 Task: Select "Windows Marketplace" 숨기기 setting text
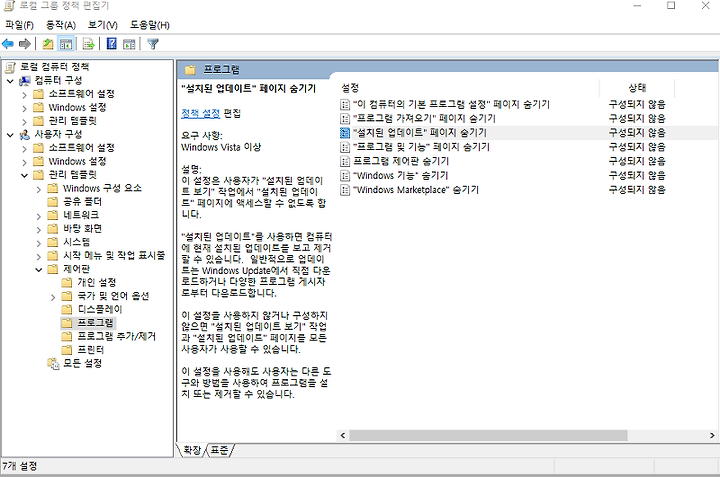click(x=416, y=190)
